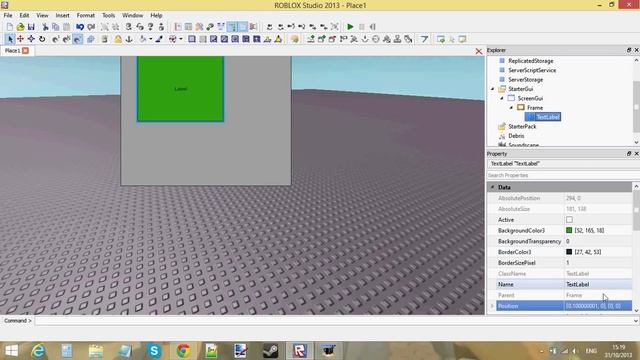The height and width of the screenshot is (360, 640).
Task: Open the Format menu
Action: 86,15
